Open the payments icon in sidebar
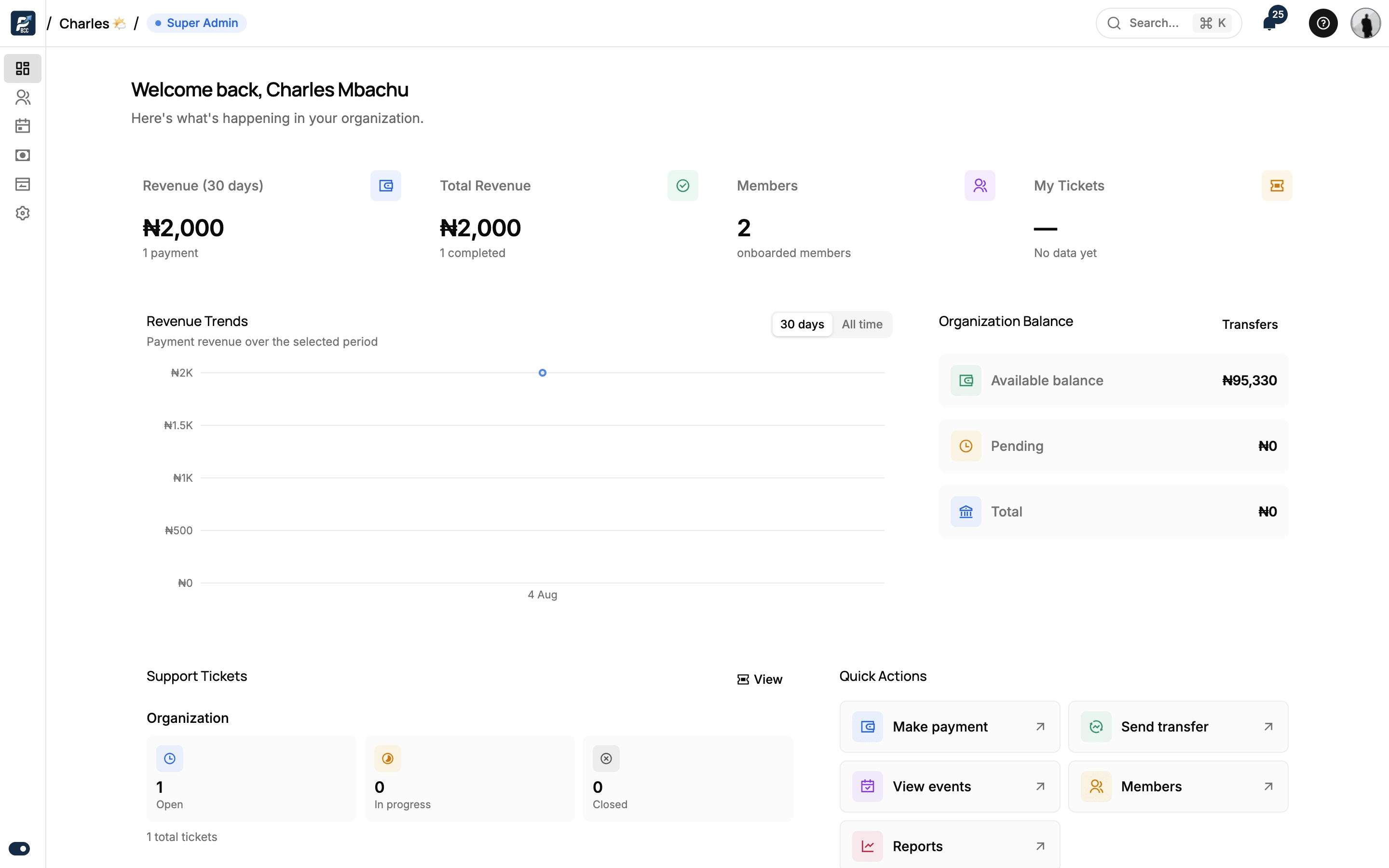Image resolution: width=1389 pixels, height=868 pixels. pyautogui.click(x=22, y=155)
